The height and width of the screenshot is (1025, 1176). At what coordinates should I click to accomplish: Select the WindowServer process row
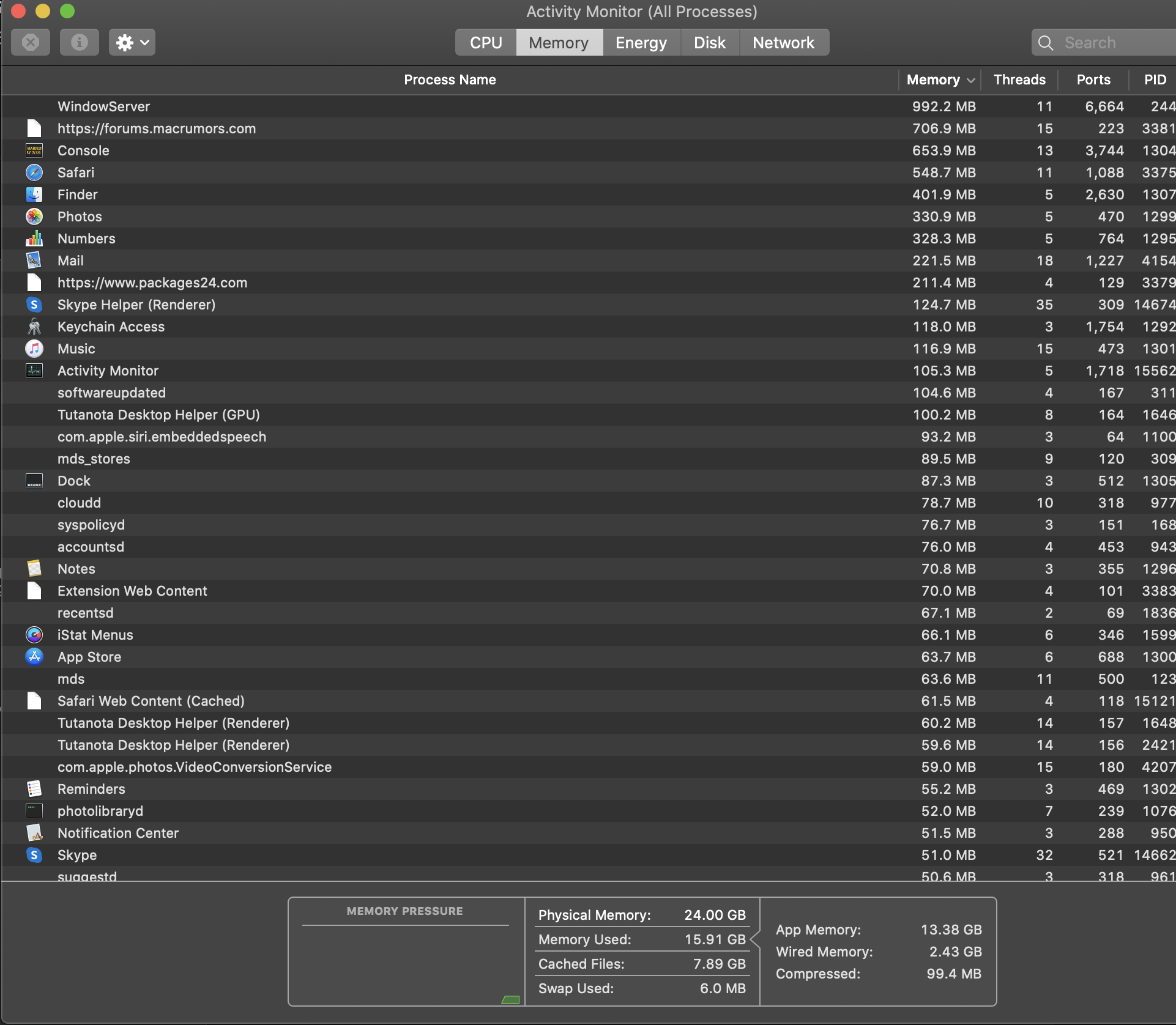point(589,106)
